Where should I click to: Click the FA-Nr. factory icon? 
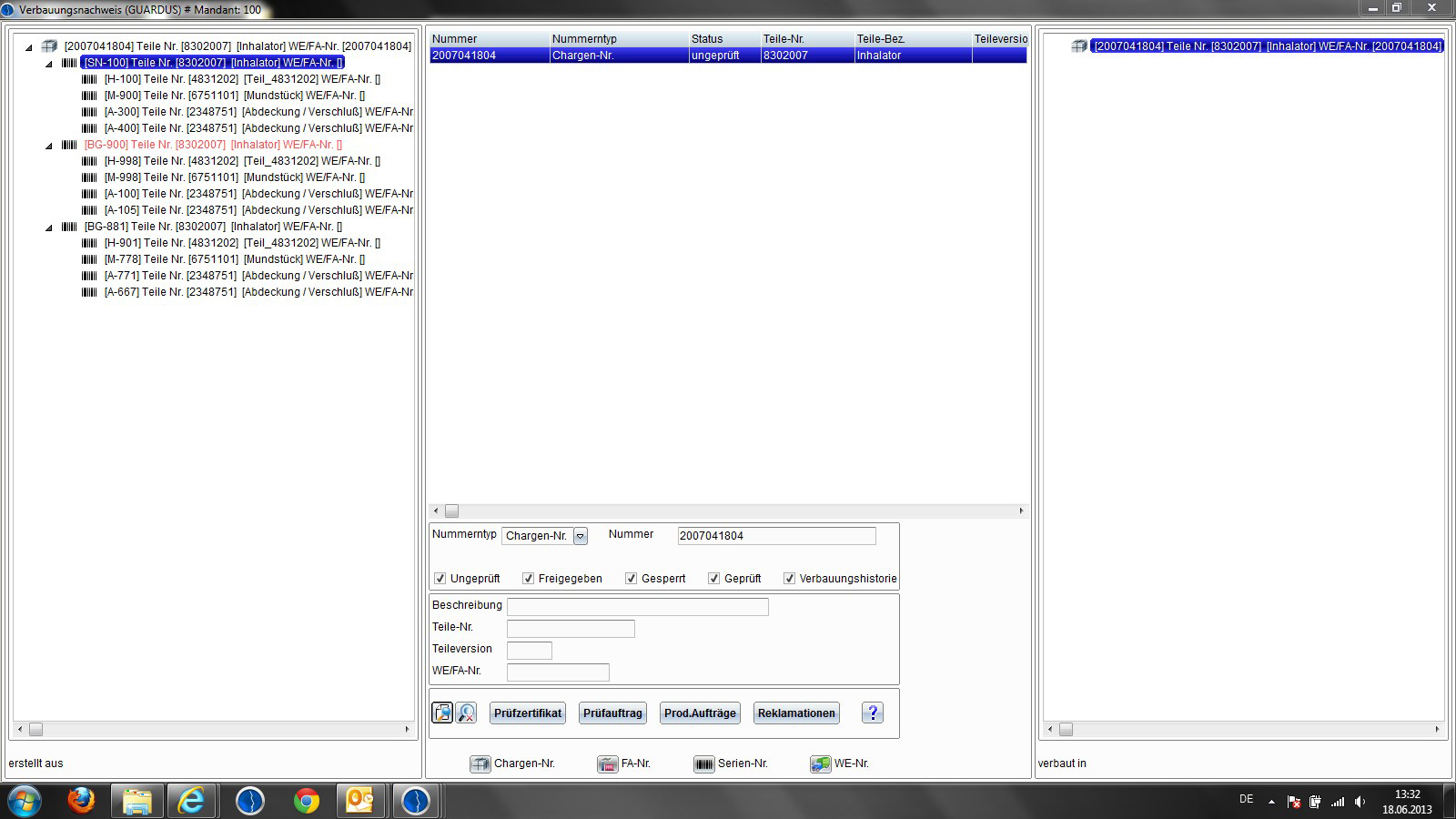607,764
